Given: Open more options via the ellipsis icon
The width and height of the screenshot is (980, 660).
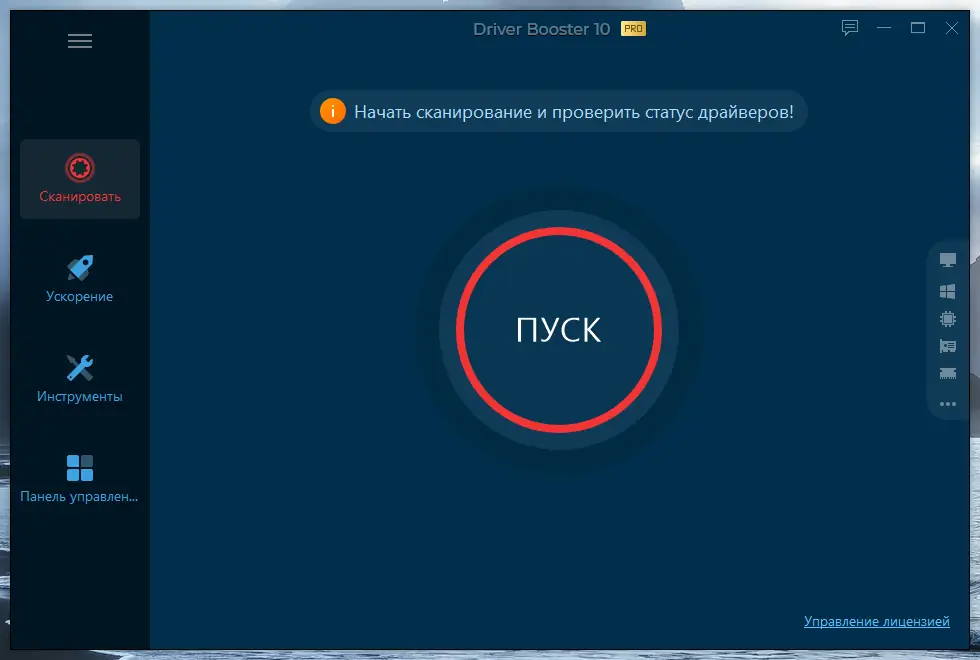Looking at the screenshot, I should click(947, 404).
